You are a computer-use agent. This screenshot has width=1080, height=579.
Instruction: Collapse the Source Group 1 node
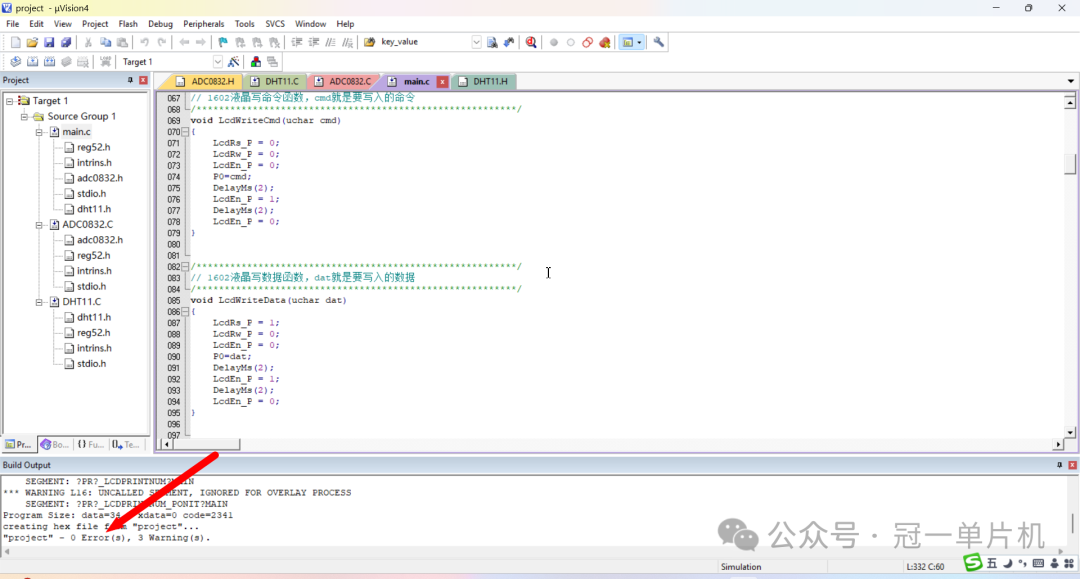point(24,116)
